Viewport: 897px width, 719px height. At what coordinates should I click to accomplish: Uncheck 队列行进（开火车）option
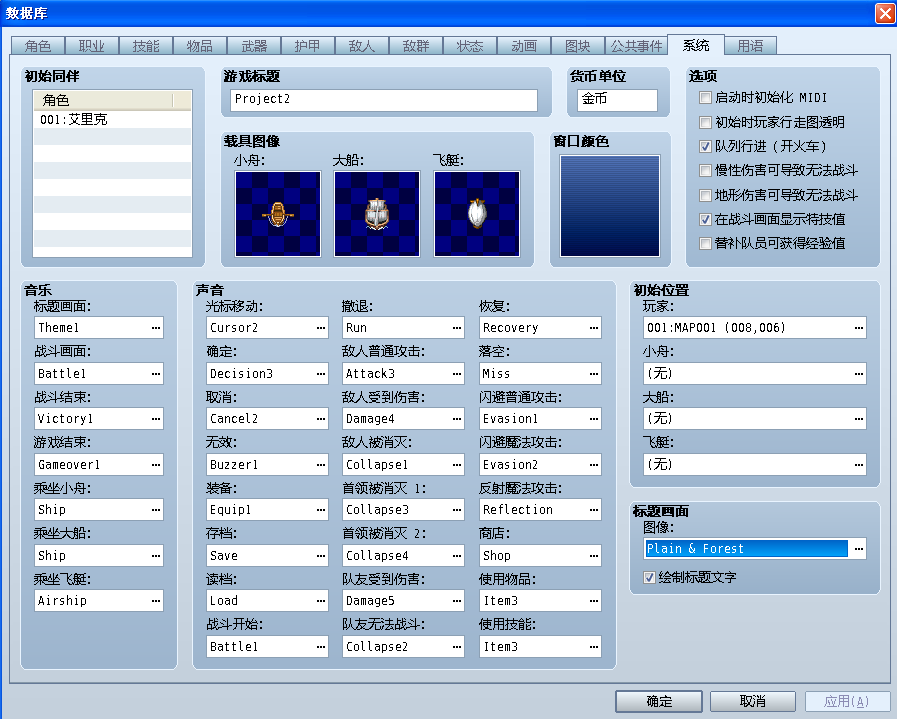pyautogui.click(x=705, y=146)
